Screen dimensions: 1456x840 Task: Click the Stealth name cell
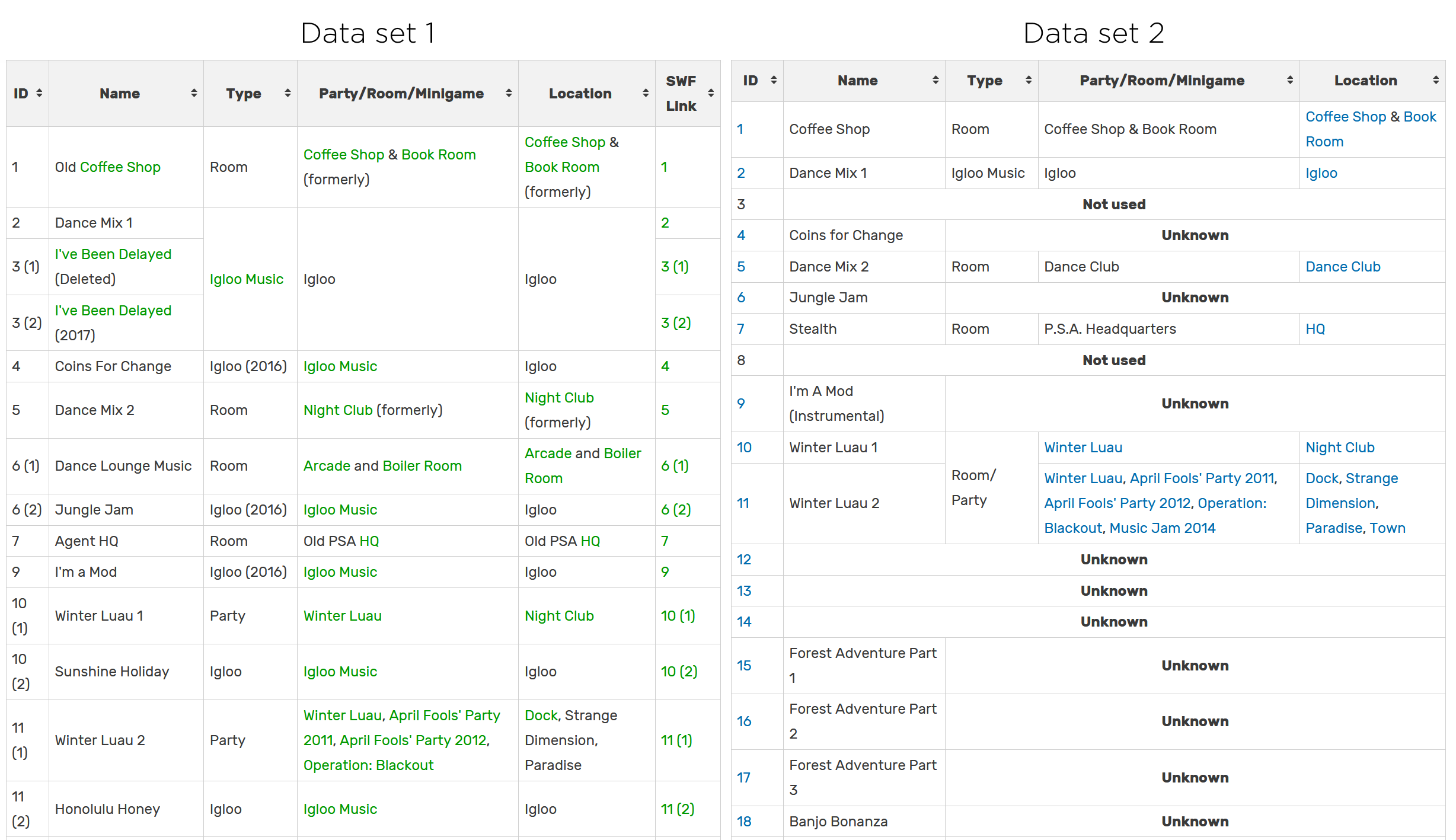coord(864,329)
